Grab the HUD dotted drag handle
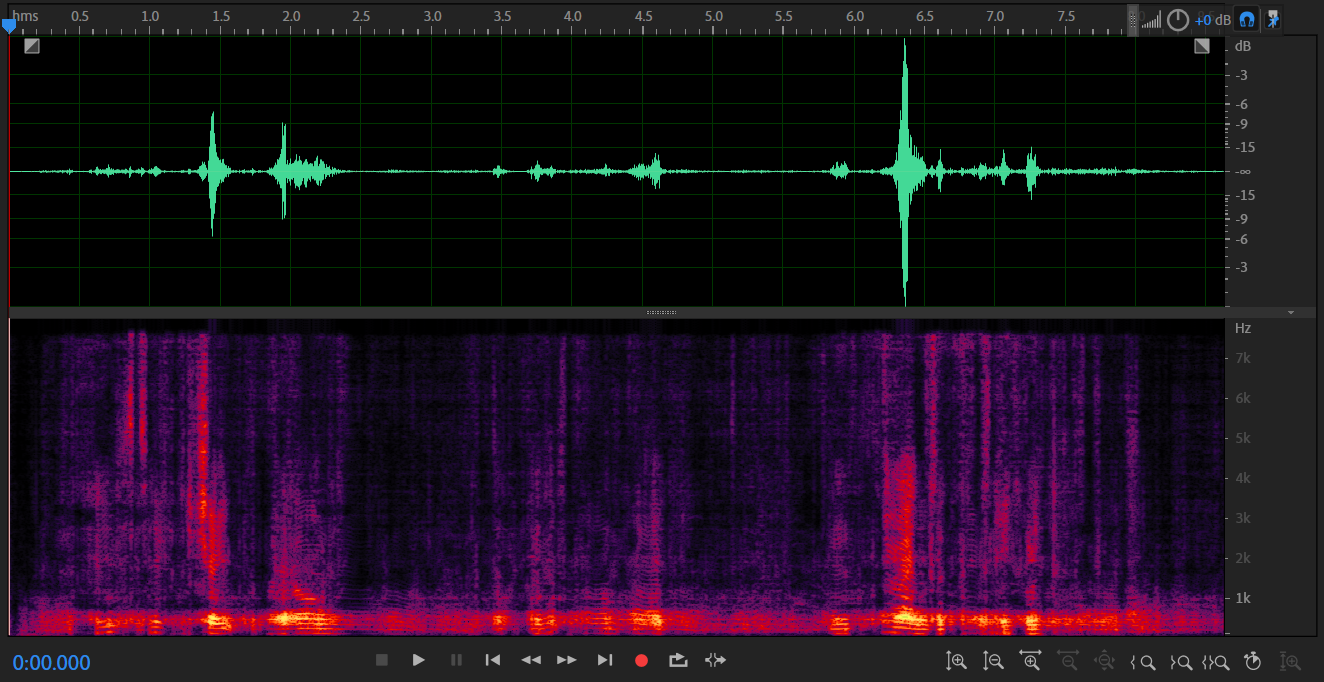 coord(1133,20)
